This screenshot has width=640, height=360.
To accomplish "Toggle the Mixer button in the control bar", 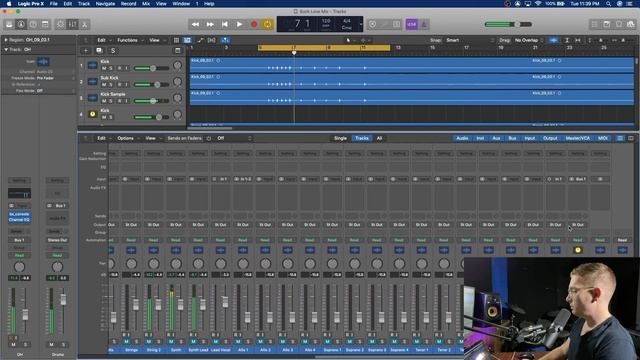I will pos(72,24).
